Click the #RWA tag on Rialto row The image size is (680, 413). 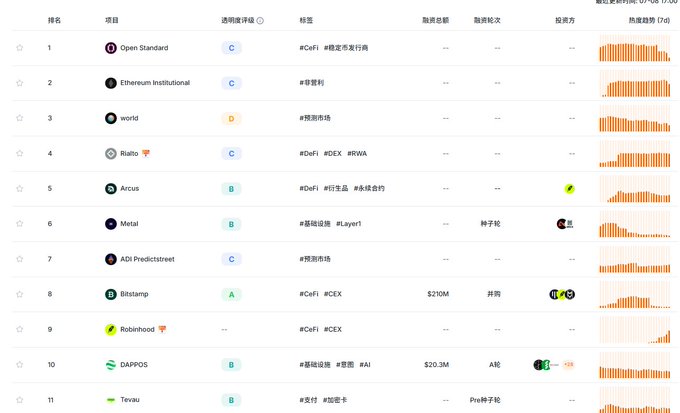point(357,153)
